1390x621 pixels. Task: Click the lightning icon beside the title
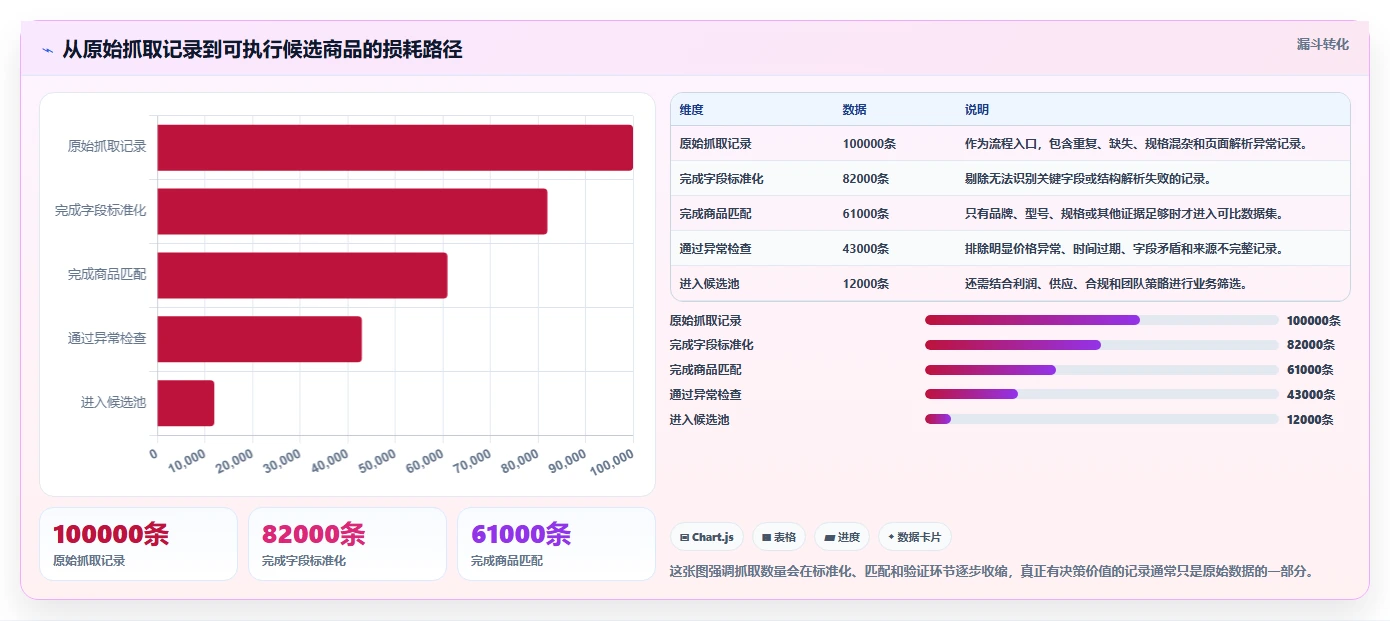47,50
